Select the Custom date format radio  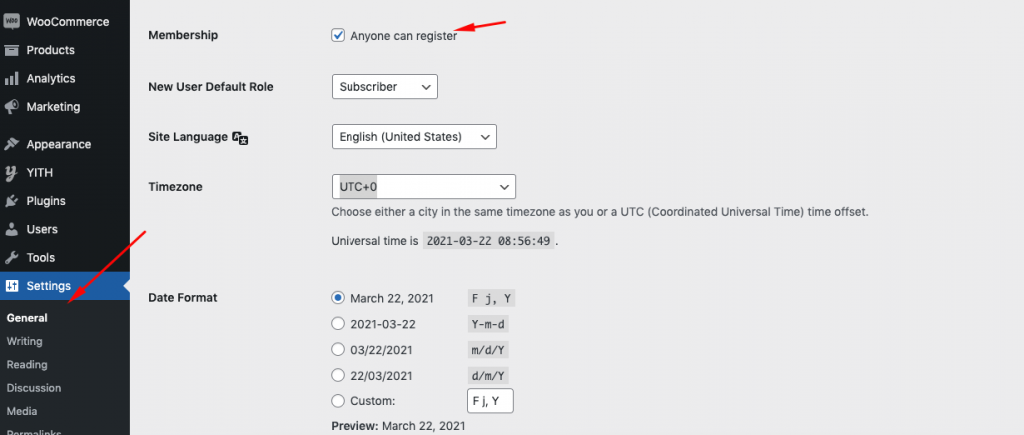(x=338, y=401)
